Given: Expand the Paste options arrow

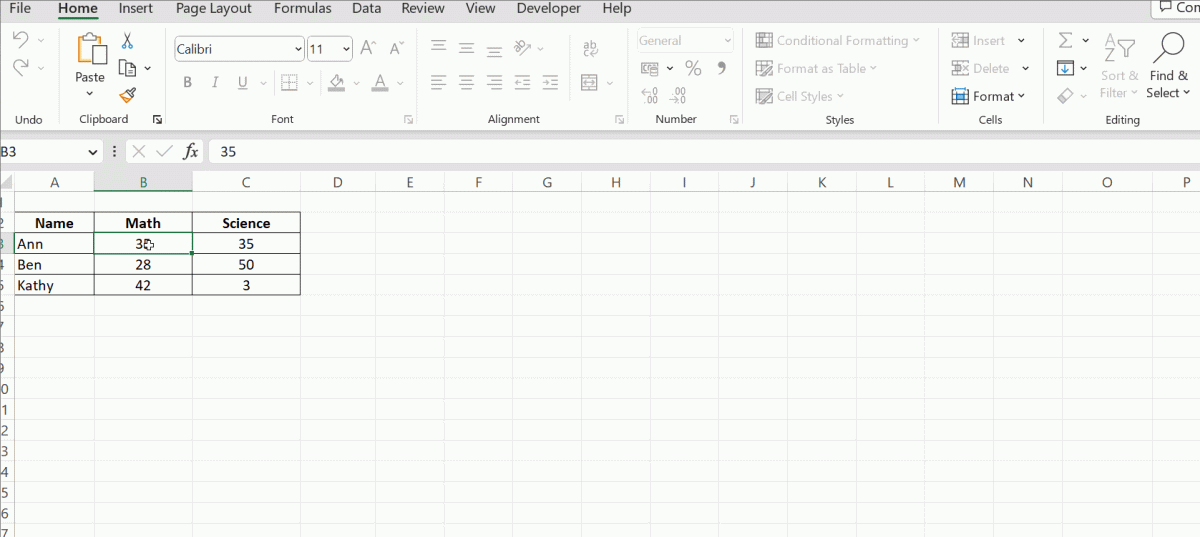Looking at the screenshot, I should 90,94.
